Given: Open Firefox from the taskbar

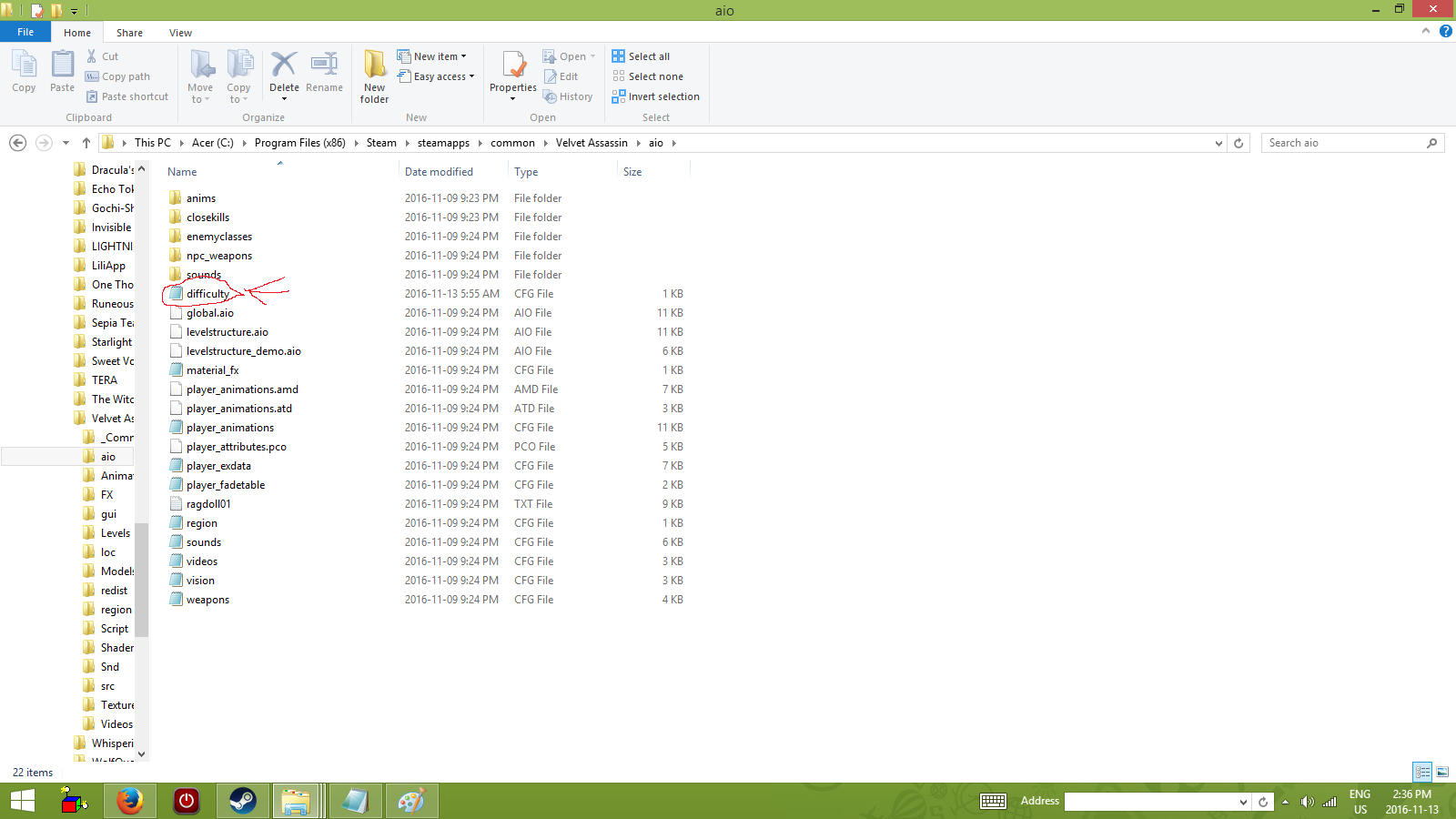Looking at the screenshot, I should tap(130, 801).
